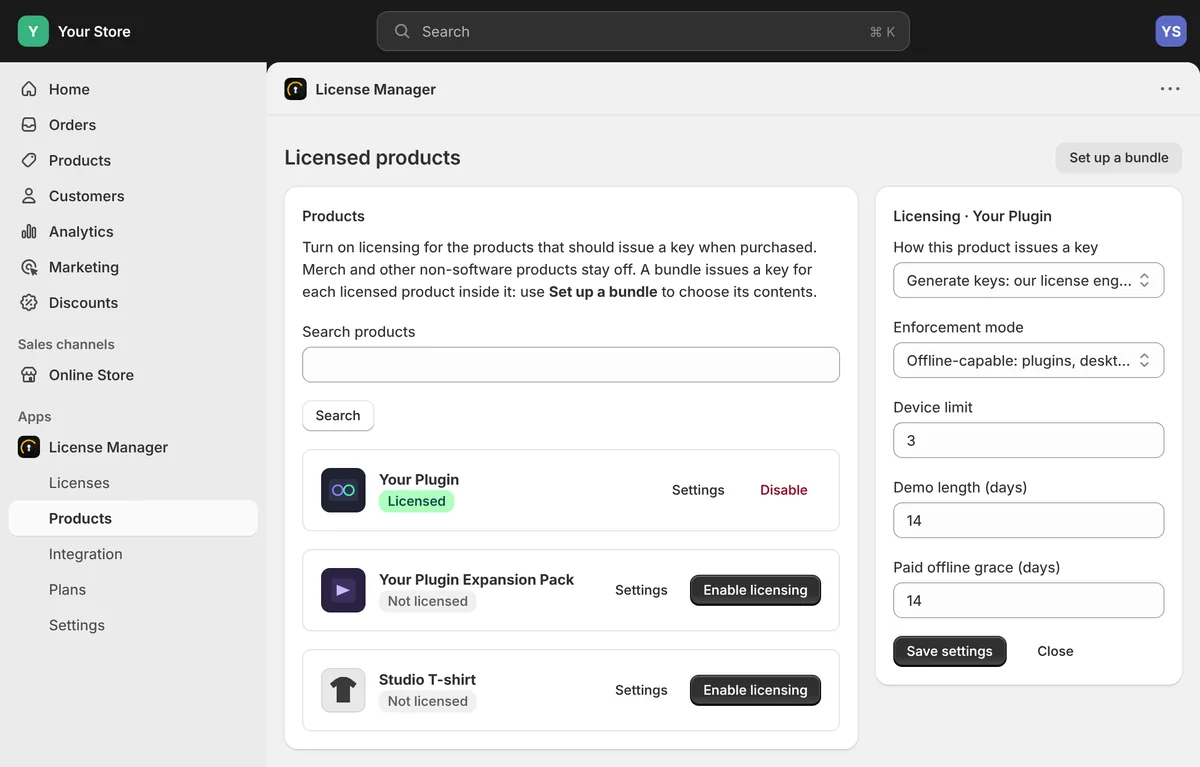Open the Enforcement mode dropdown
The width and height of the screenshot is (1200, 767).
1028,360
